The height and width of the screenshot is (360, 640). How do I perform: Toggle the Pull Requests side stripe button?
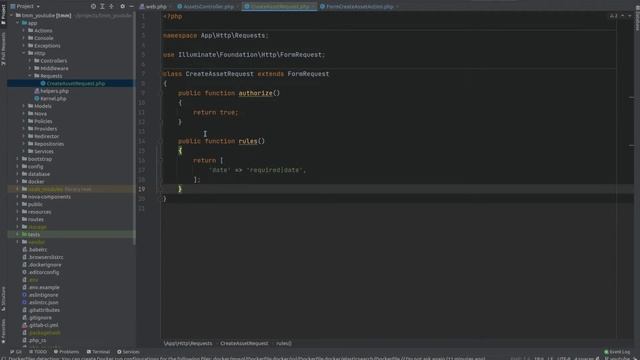point(3,49)
